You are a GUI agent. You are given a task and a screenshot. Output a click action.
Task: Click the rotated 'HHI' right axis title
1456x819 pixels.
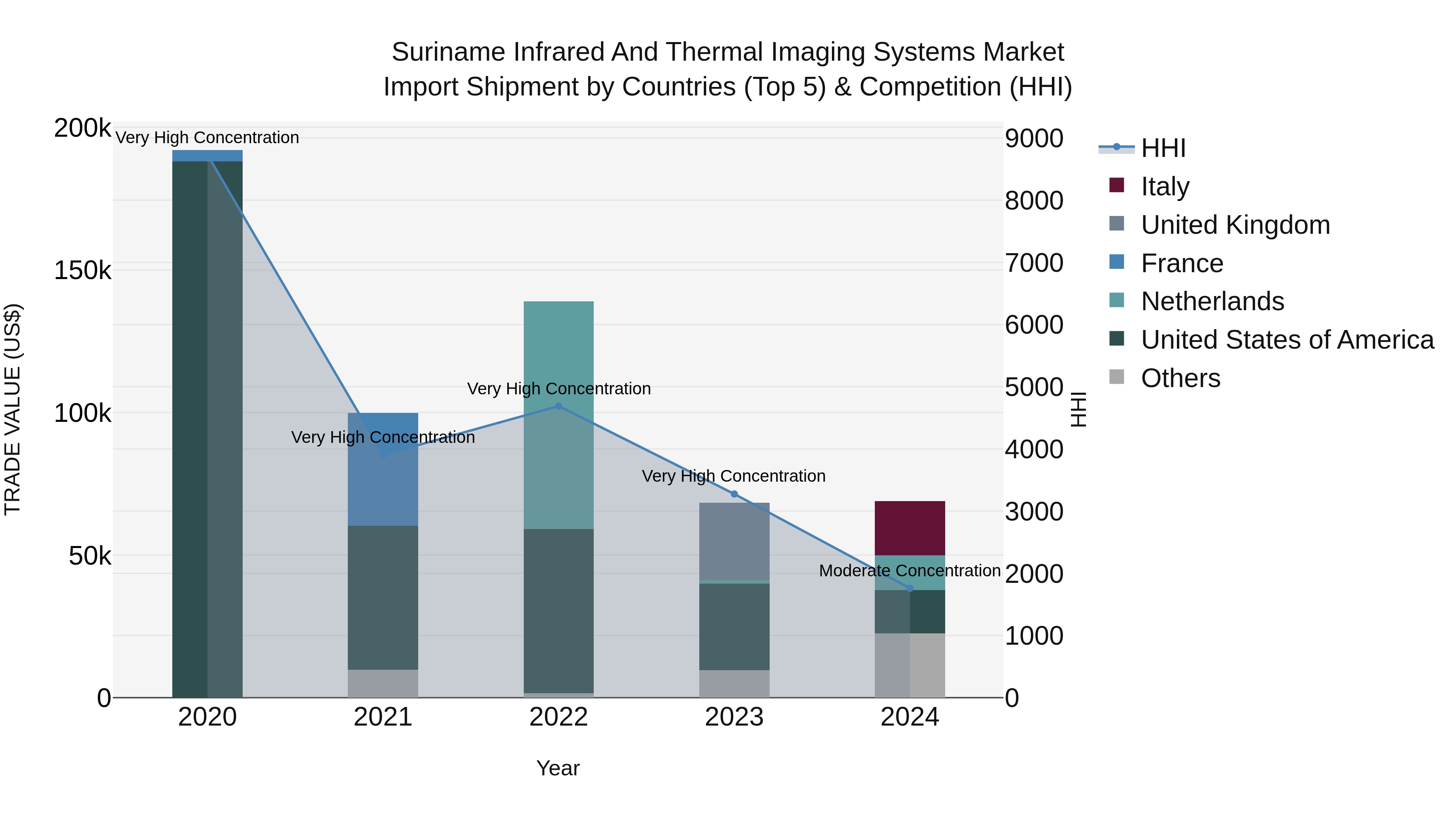point(1078,409)
